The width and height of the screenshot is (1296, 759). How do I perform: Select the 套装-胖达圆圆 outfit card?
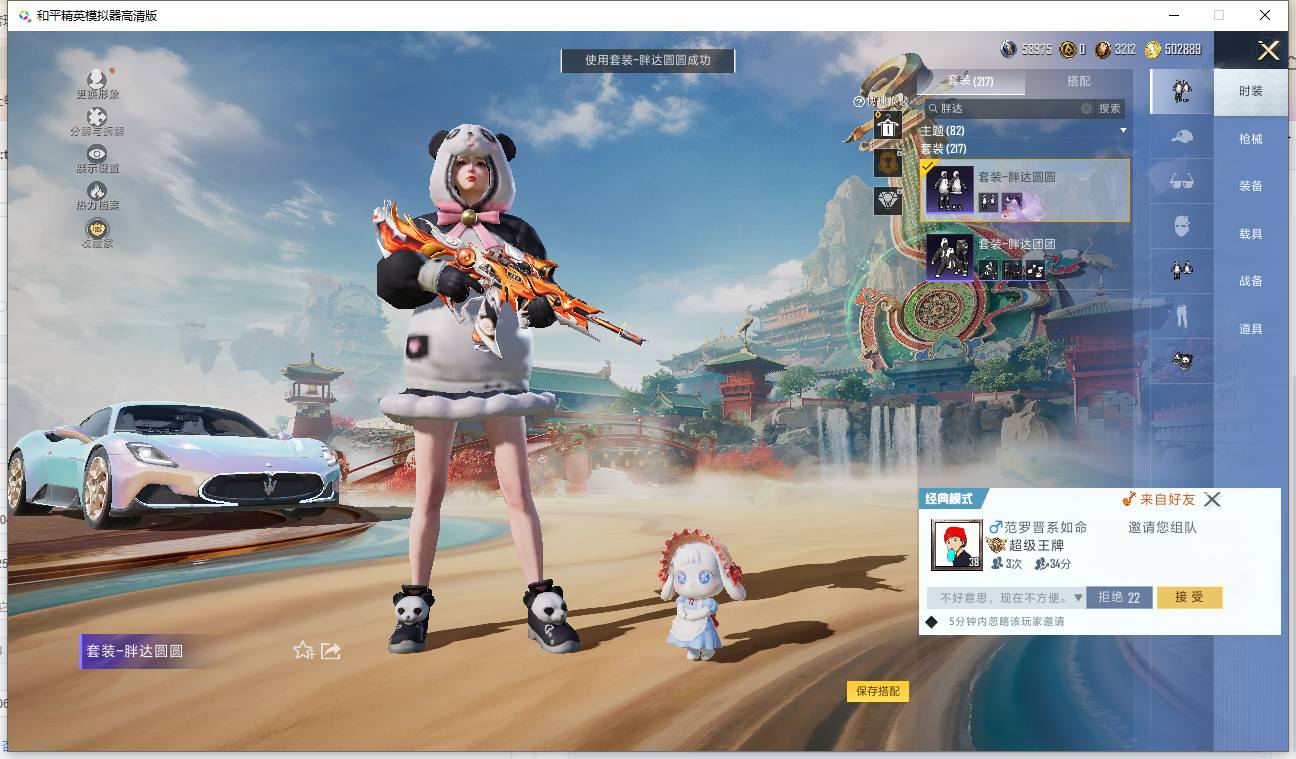point(1025,190)
